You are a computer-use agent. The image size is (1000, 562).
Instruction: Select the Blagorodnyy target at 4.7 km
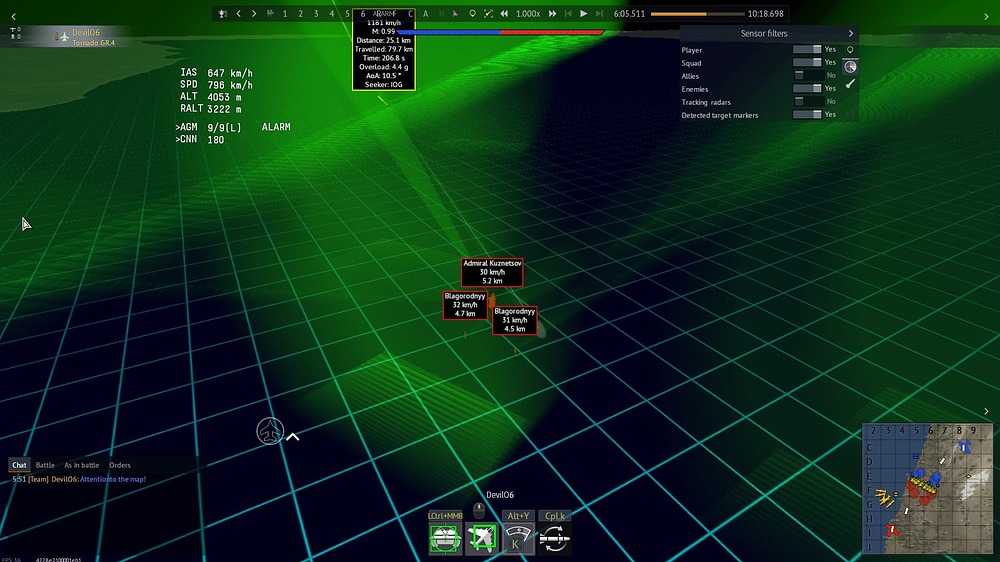tap(465, 305)
